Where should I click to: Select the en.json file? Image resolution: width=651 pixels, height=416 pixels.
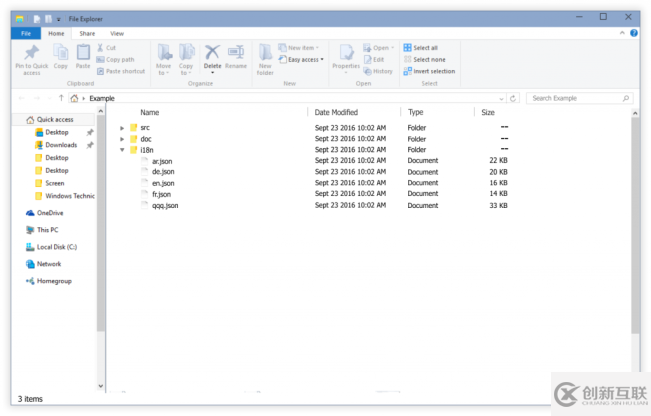(x=158, y=183)
